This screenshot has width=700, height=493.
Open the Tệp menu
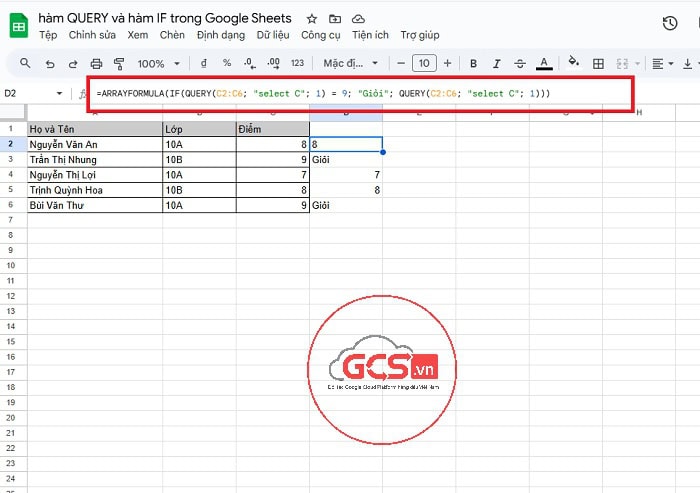pyautogui.click(x=47, y=35)
